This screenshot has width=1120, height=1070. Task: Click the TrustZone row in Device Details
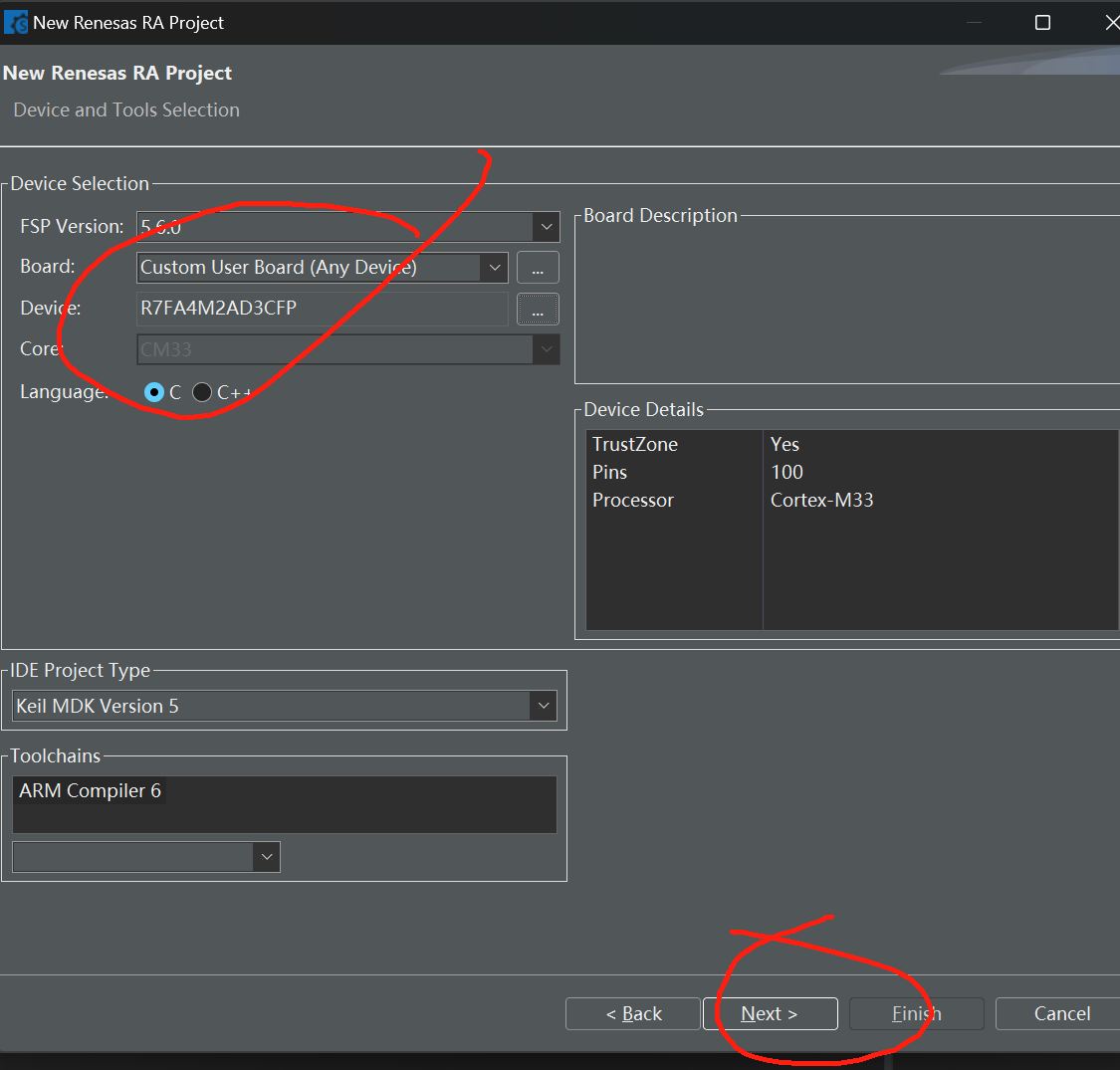pyautogui.click(x=851, y=444)
